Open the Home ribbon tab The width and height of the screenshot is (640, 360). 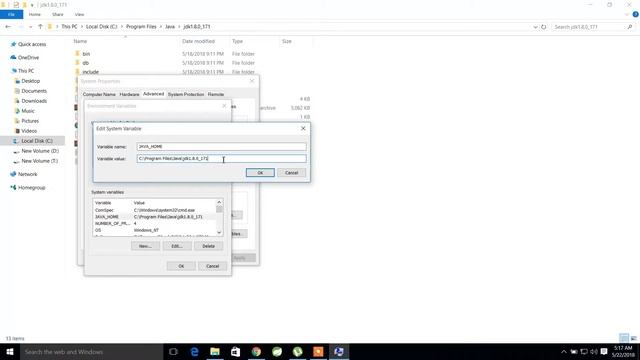point(35,14)
